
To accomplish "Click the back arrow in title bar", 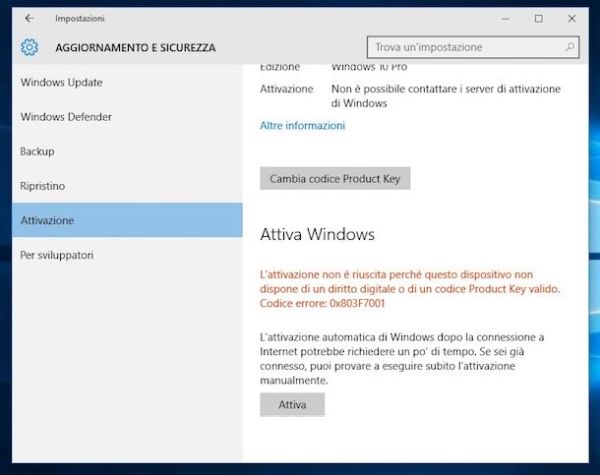I will tap(29, 18).
